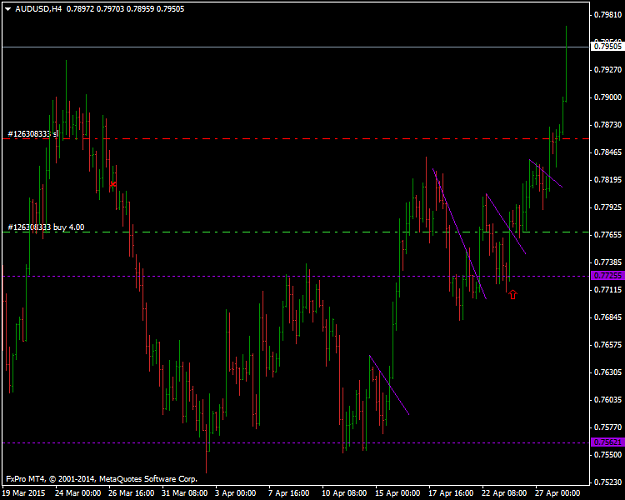Click the 0.77115 price axis label

tap(607, 290)
